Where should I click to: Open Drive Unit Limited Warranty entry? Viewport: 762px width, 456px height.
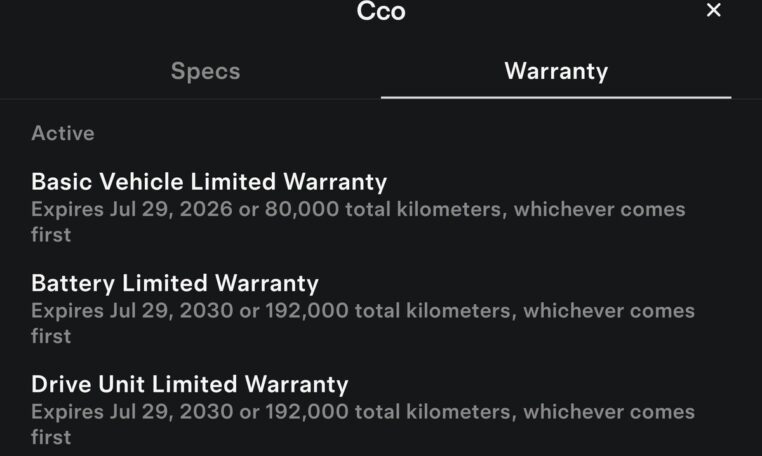[190, 384]
